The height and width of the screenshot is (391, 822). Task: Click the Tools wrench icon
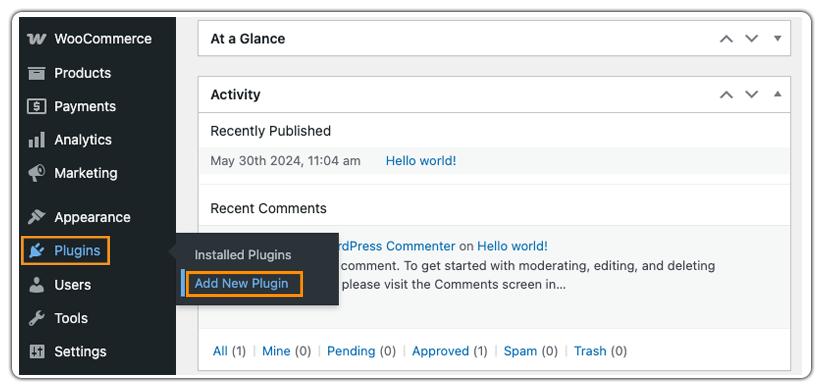coord(37,318)
